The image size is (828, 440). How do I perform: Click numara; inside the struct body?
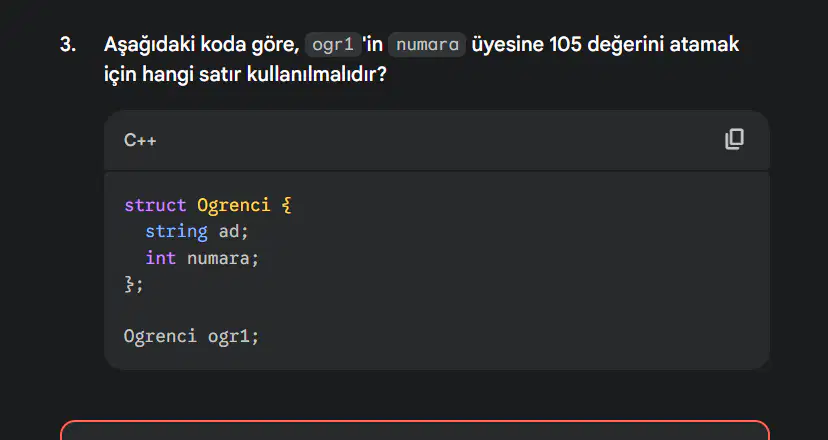pyautogui.click(x=223, y=258)
